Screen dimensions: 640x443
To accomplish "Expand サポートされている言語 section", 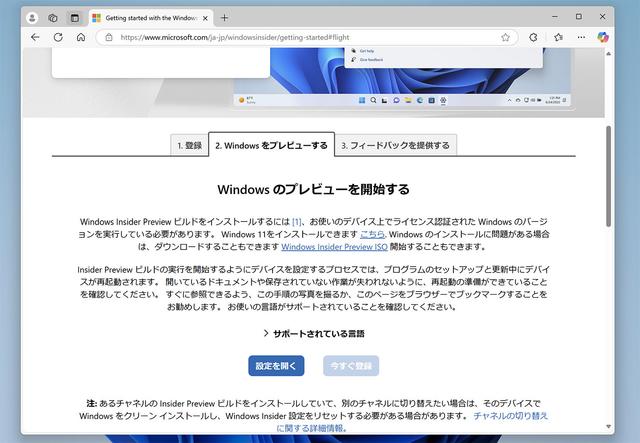I will pyautogui.click(x=313, y=334).
